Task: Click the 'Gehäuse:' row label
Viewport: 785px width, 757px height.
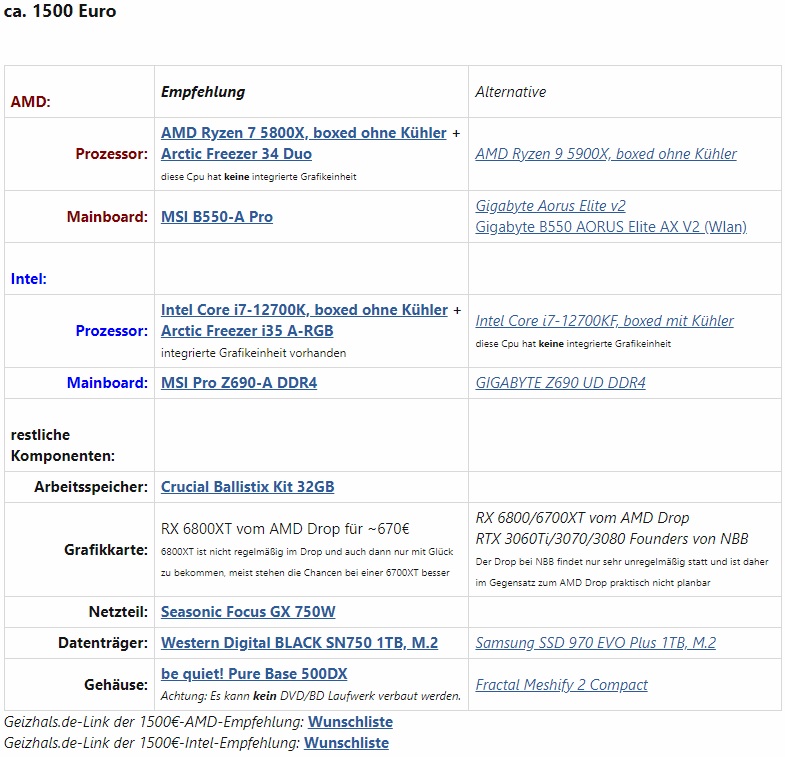Action: [x=116, y=685]
